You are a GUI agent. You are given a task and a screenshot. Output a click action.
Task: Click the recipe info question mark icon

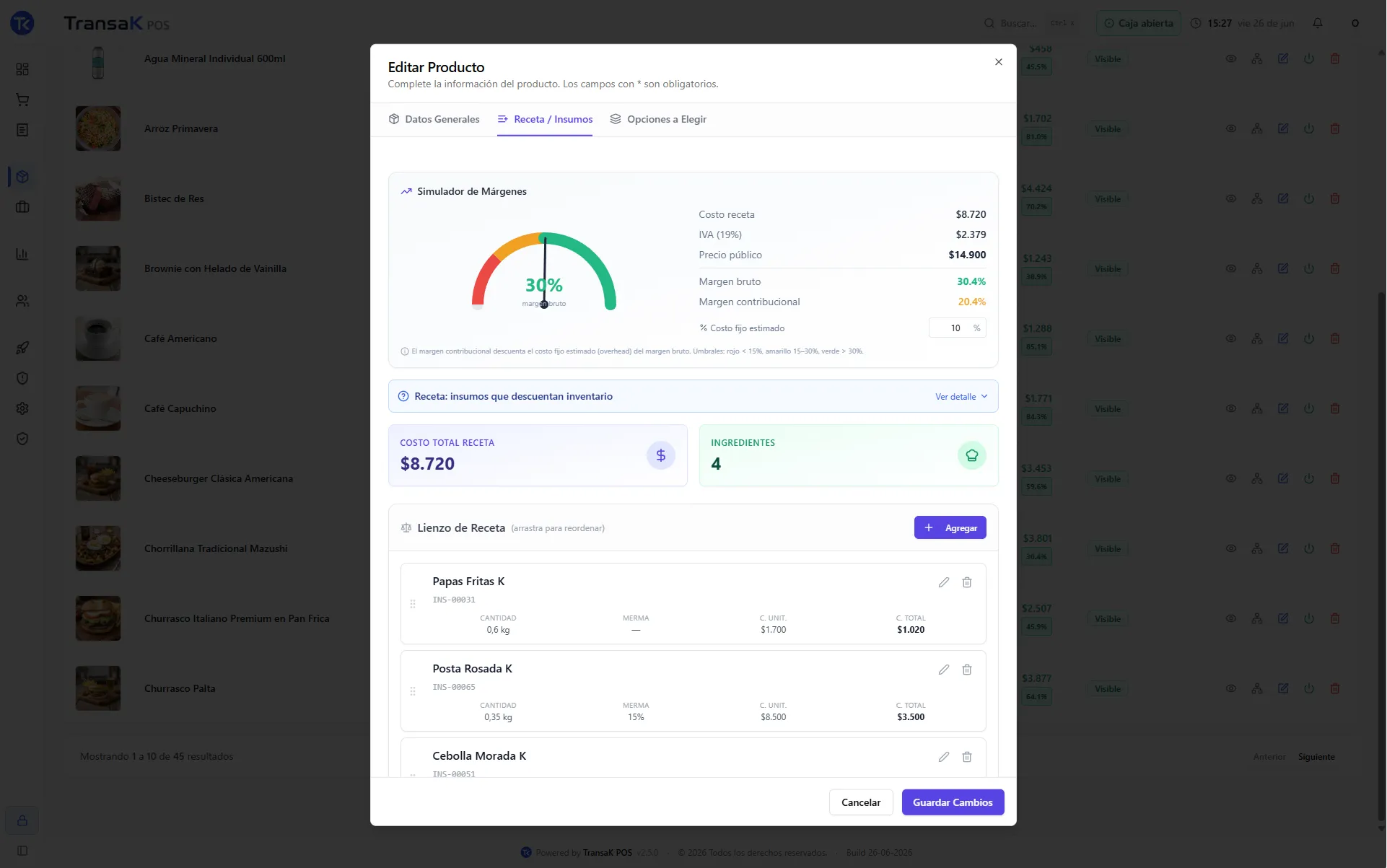(x=403, y=397)
